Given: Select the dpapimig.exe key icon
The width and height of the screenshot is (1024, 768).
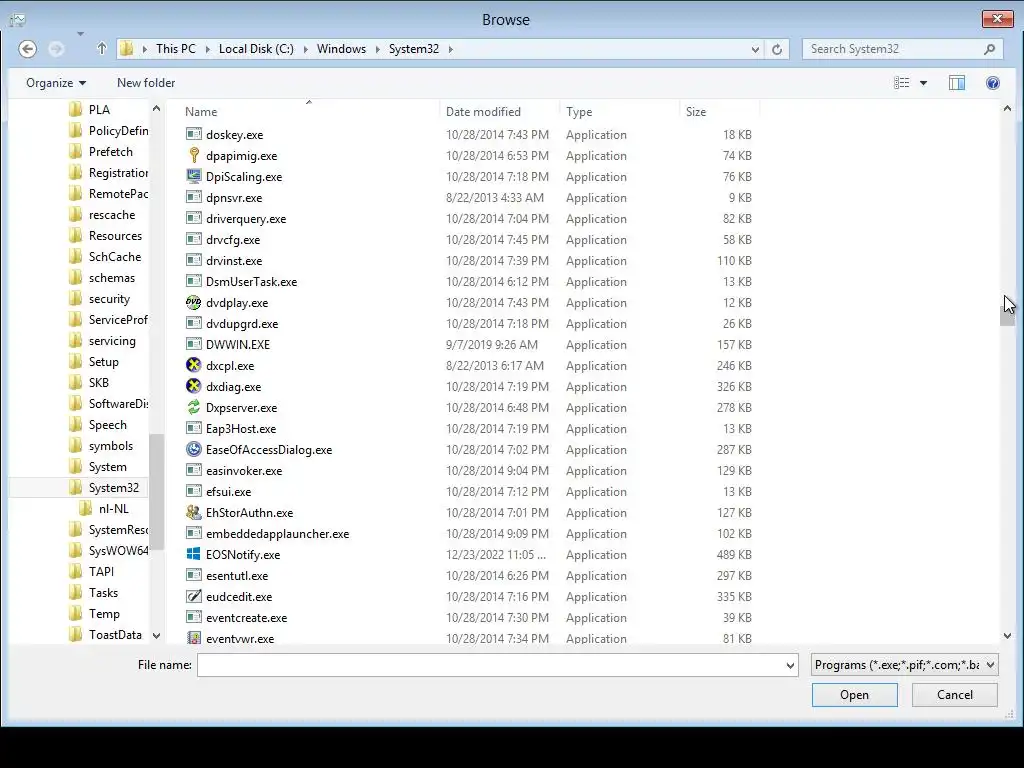Looking at the screenshot, I should (193, 155).
